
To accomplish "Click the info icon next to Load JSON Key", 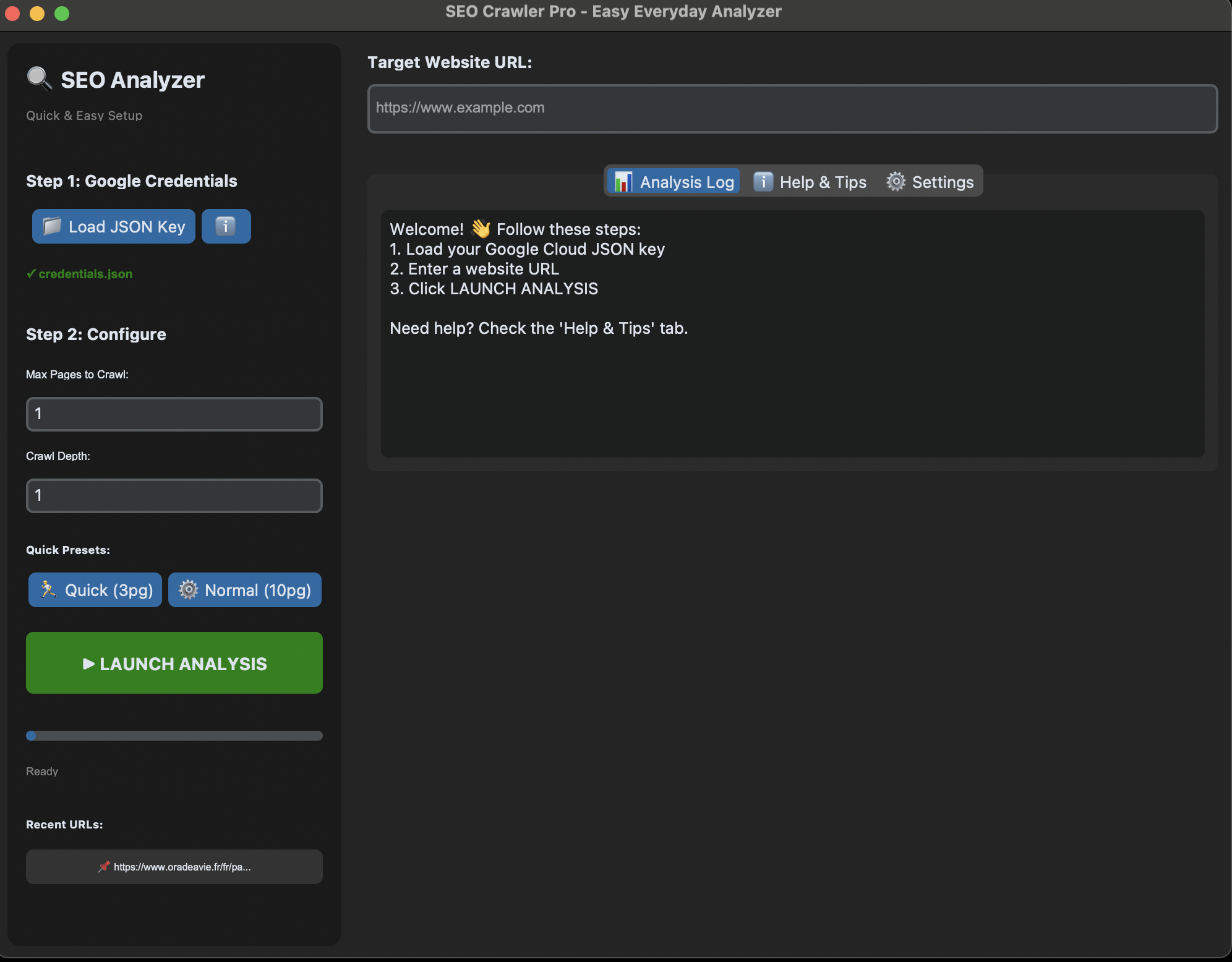I will click(226, 226).
